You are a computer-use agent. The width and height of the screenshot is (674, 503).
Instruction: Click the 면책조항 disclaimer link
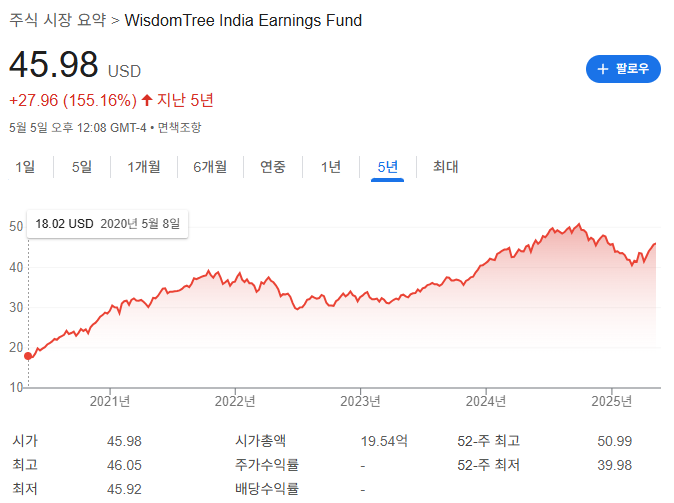click(x=179, y=128)
